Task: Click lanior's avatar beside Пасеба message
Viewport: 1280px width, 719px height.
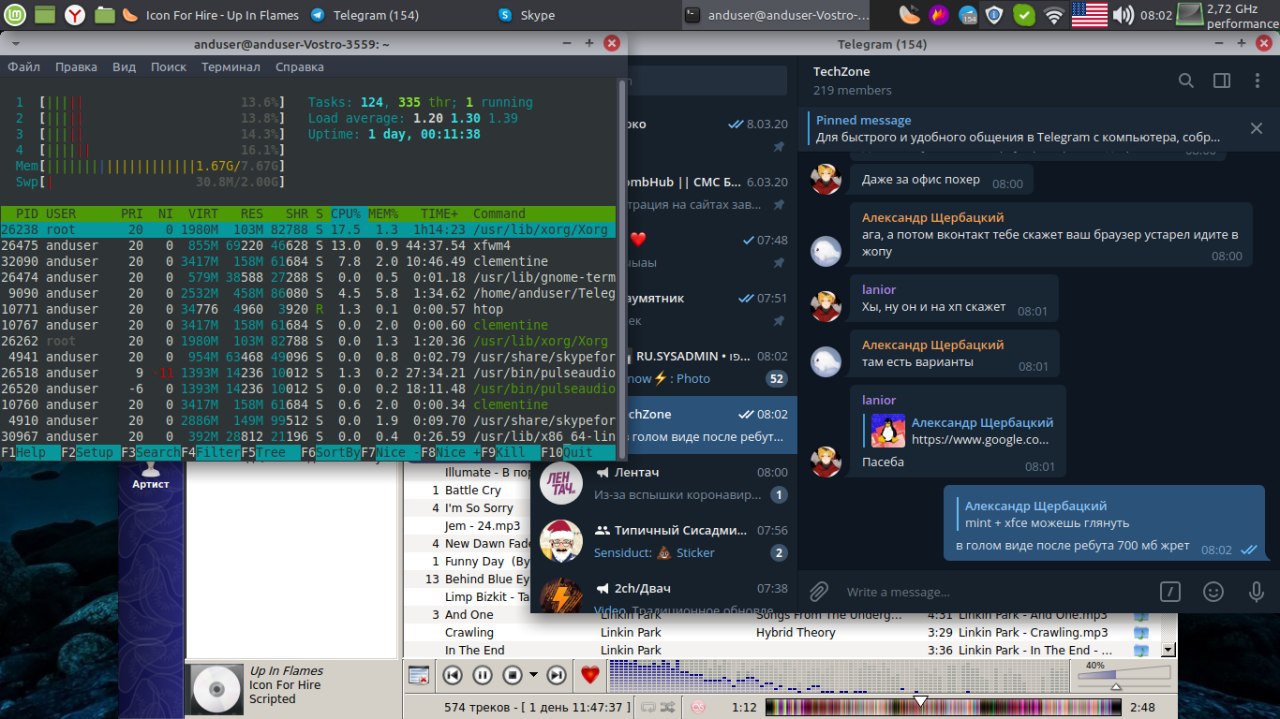Action: 826,461
